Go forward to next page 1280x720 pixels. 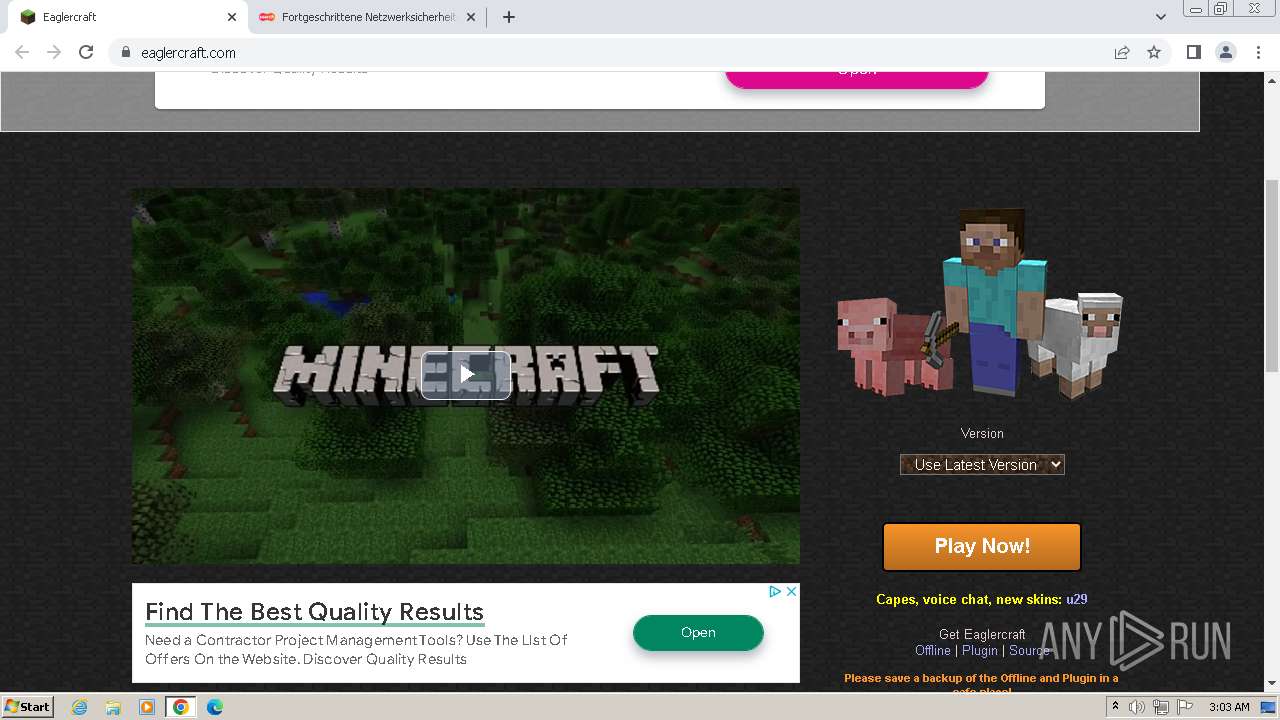(54, 52)
